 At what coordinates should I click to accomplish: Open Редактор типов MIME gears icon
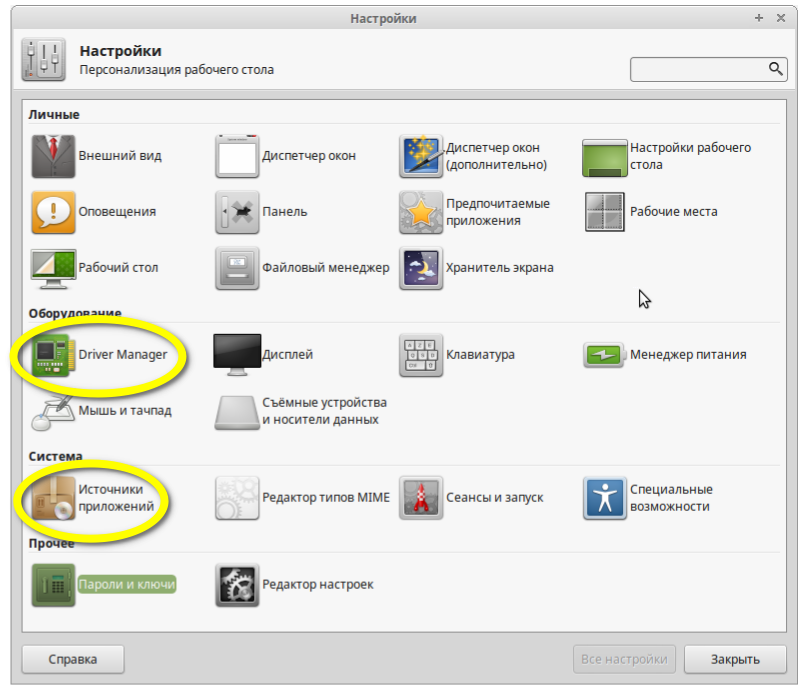point(237,498)
